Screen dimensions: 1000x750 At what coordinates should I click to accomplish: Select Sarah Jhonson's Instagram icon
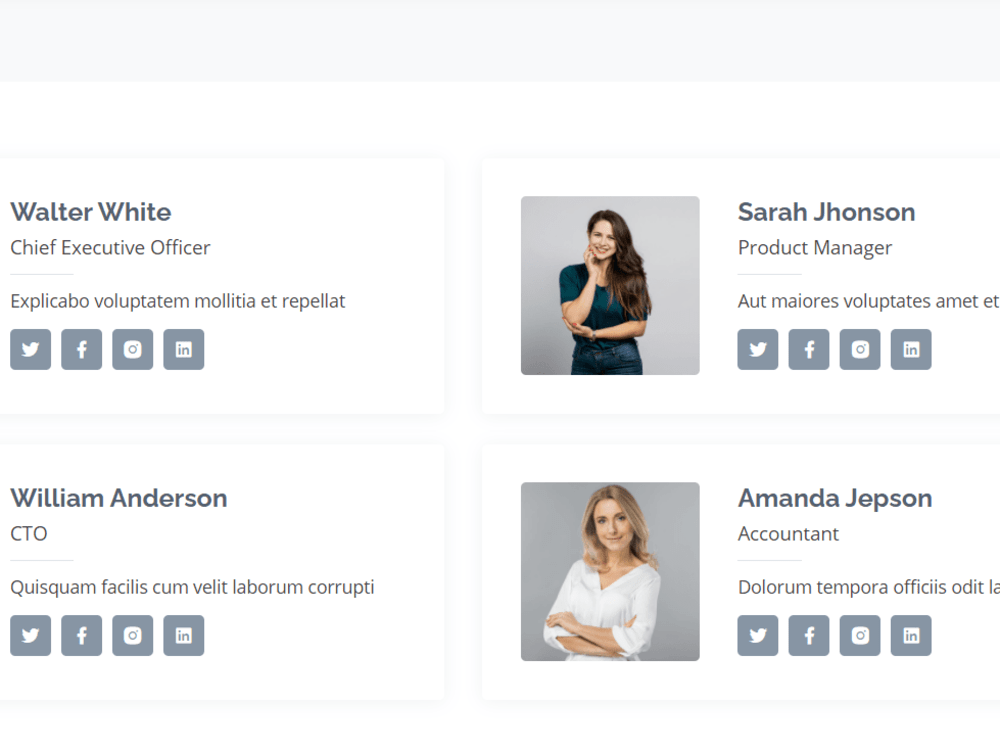[860, 349]
